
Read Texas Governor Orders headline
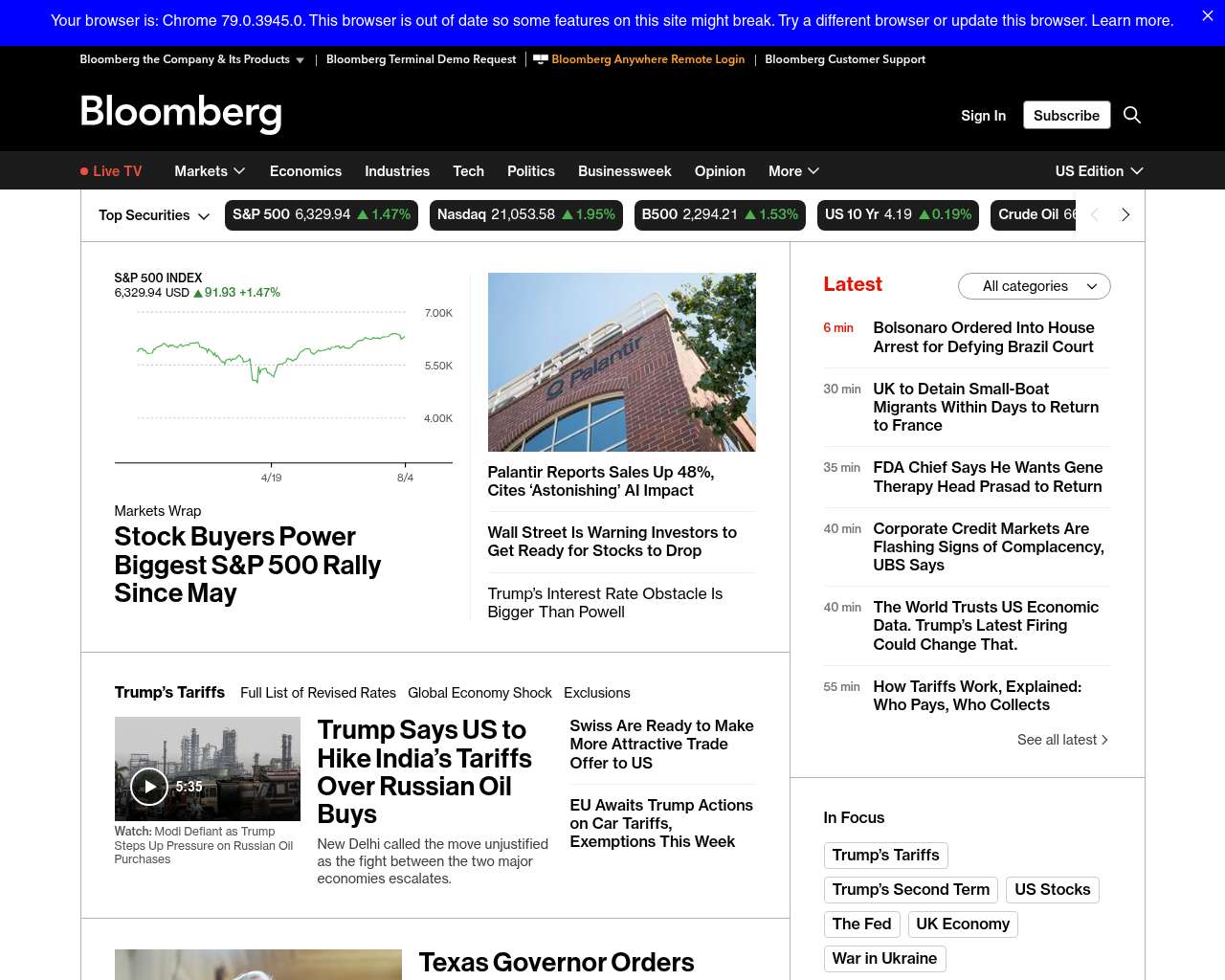[x=556, y=963]
